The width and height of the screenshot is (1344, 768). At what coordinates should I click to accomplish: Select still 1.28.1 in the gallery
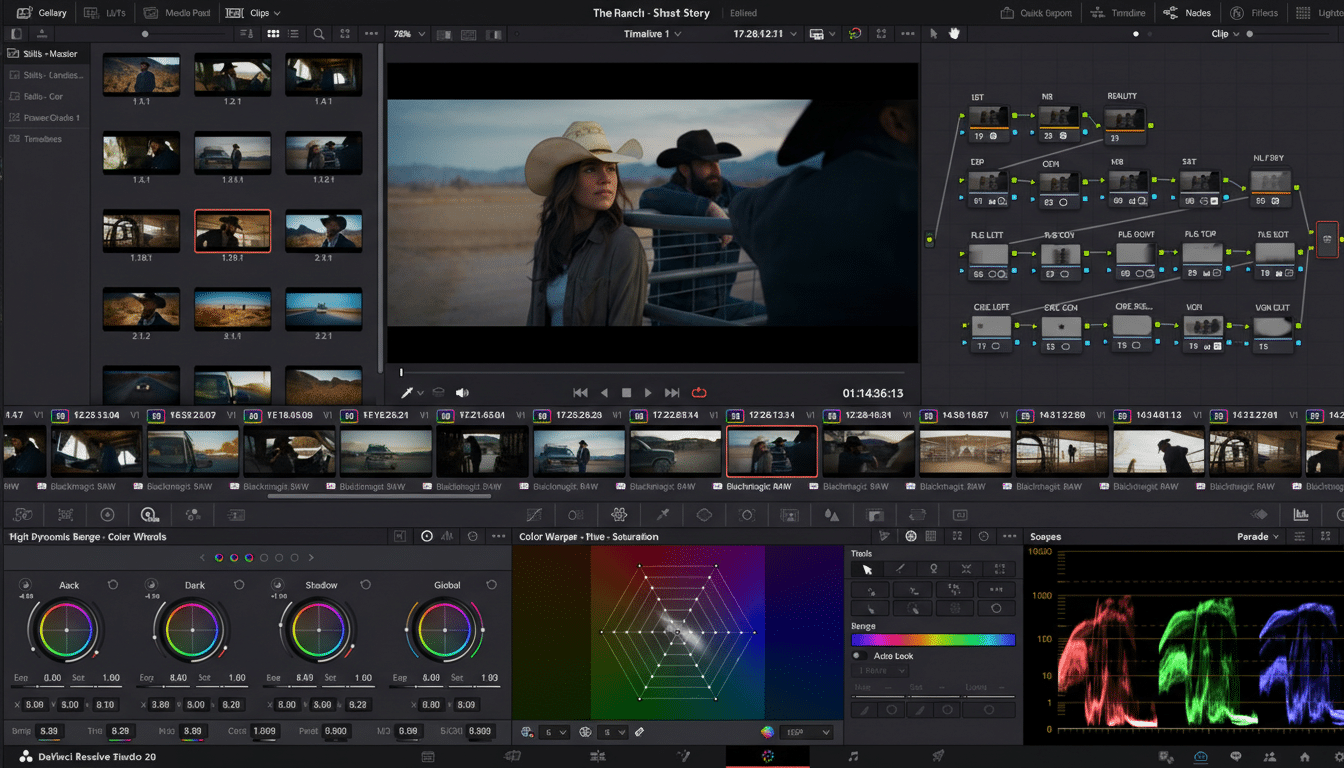pyautogui.click(x=232, y=230)
